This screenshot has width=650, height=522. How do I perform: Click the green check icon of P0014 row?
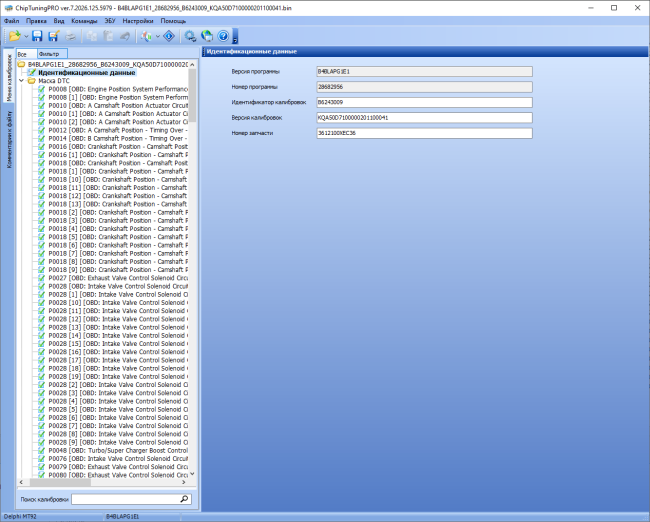tap(41, 138)
